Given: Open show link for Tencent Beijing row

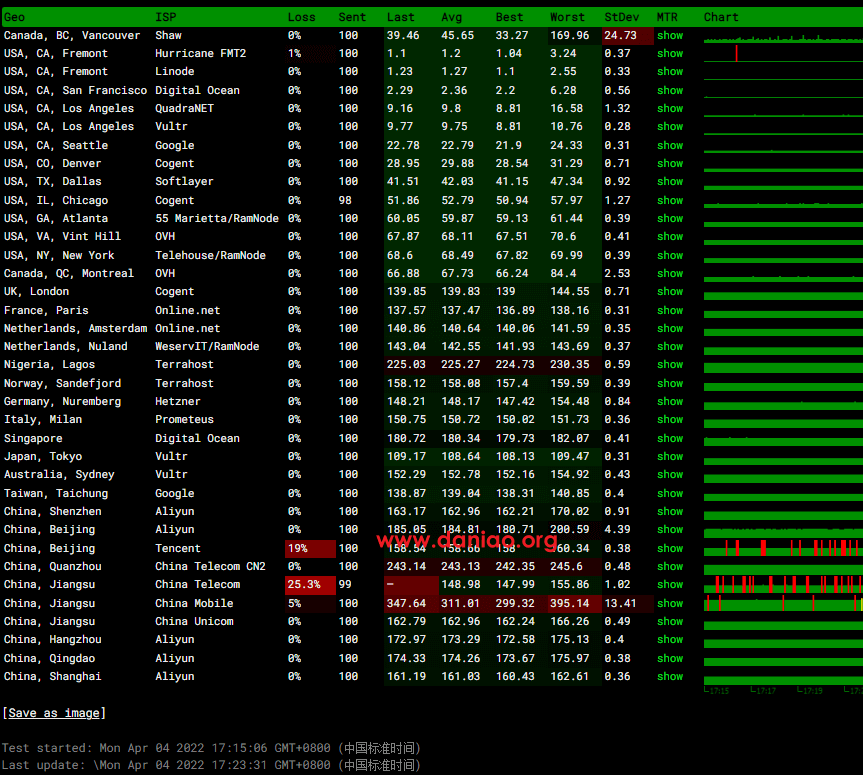Looking at the screenshot, I should (670, 549).
